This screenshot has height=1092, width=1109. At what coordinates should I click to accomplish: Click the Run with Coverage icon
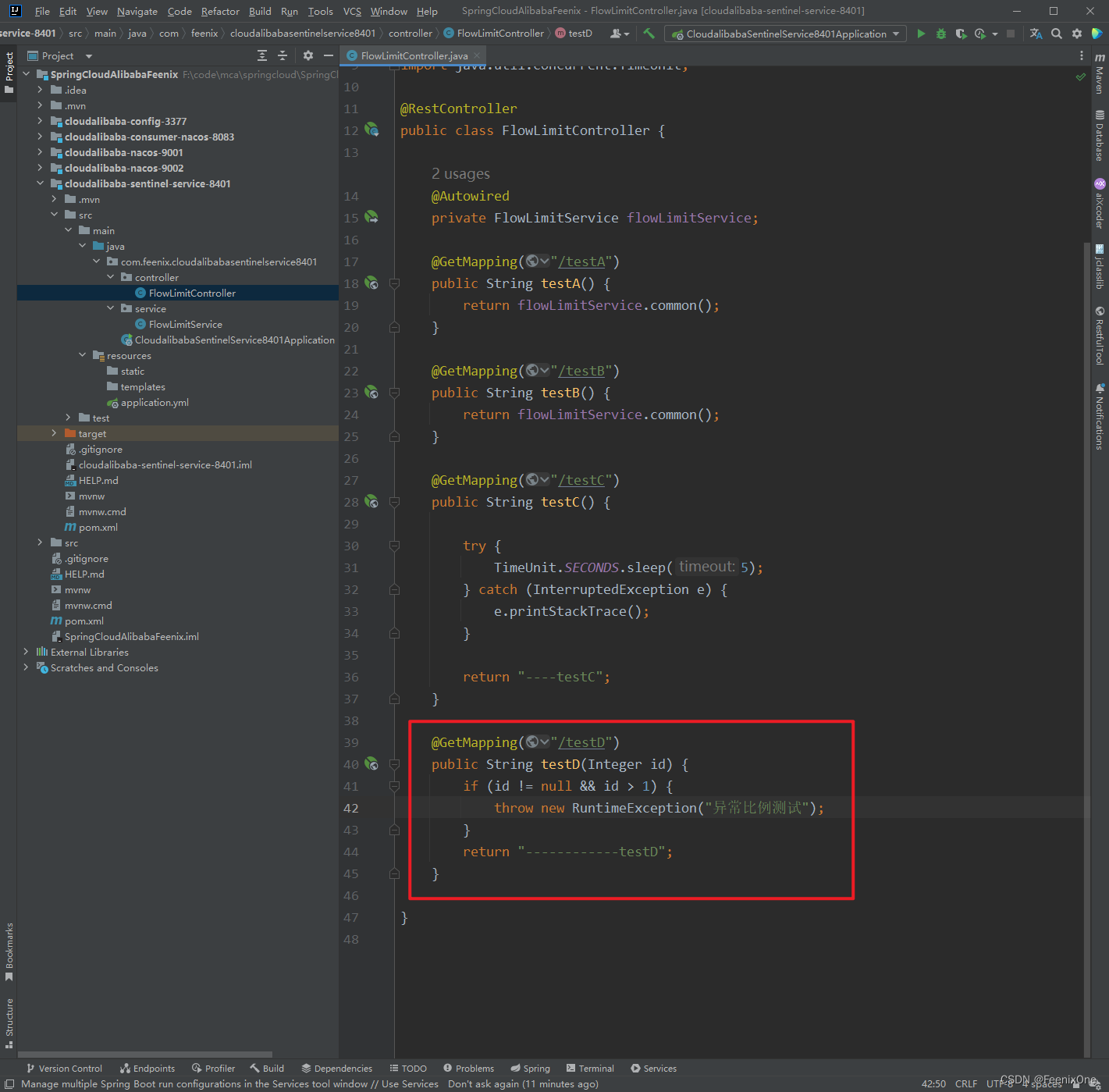pos(961,34)
